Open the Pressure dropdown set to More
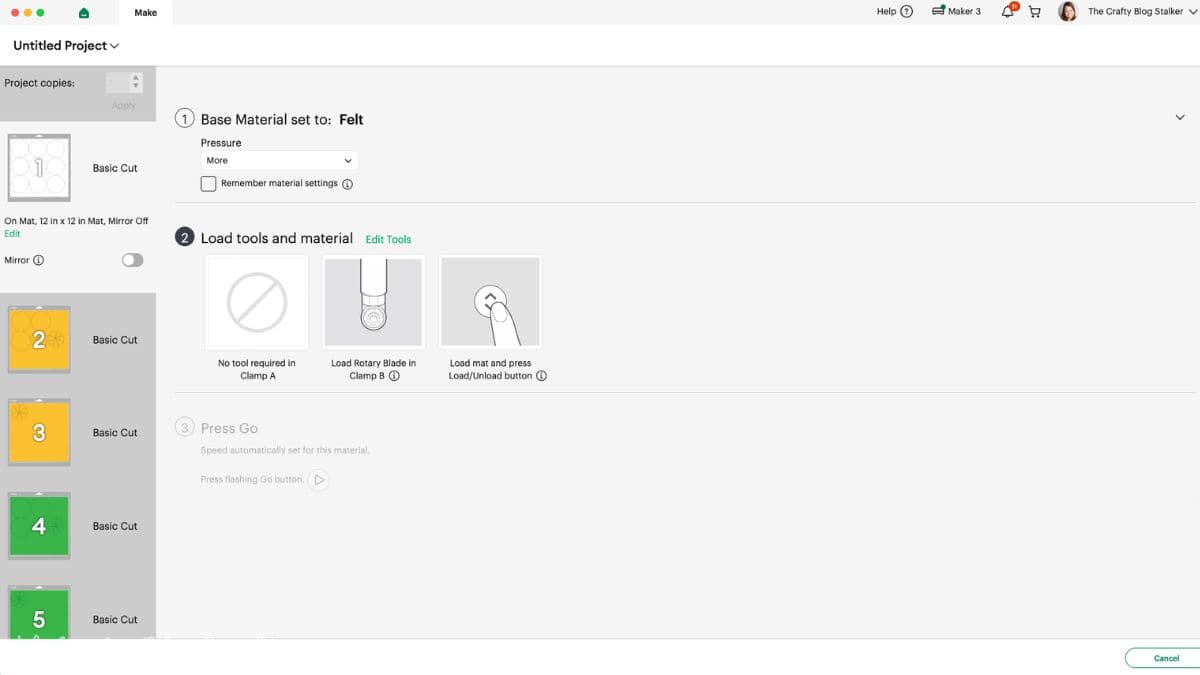Viewport: 1200px width, 675px height. pyautogui.click(x=279, y=160)
